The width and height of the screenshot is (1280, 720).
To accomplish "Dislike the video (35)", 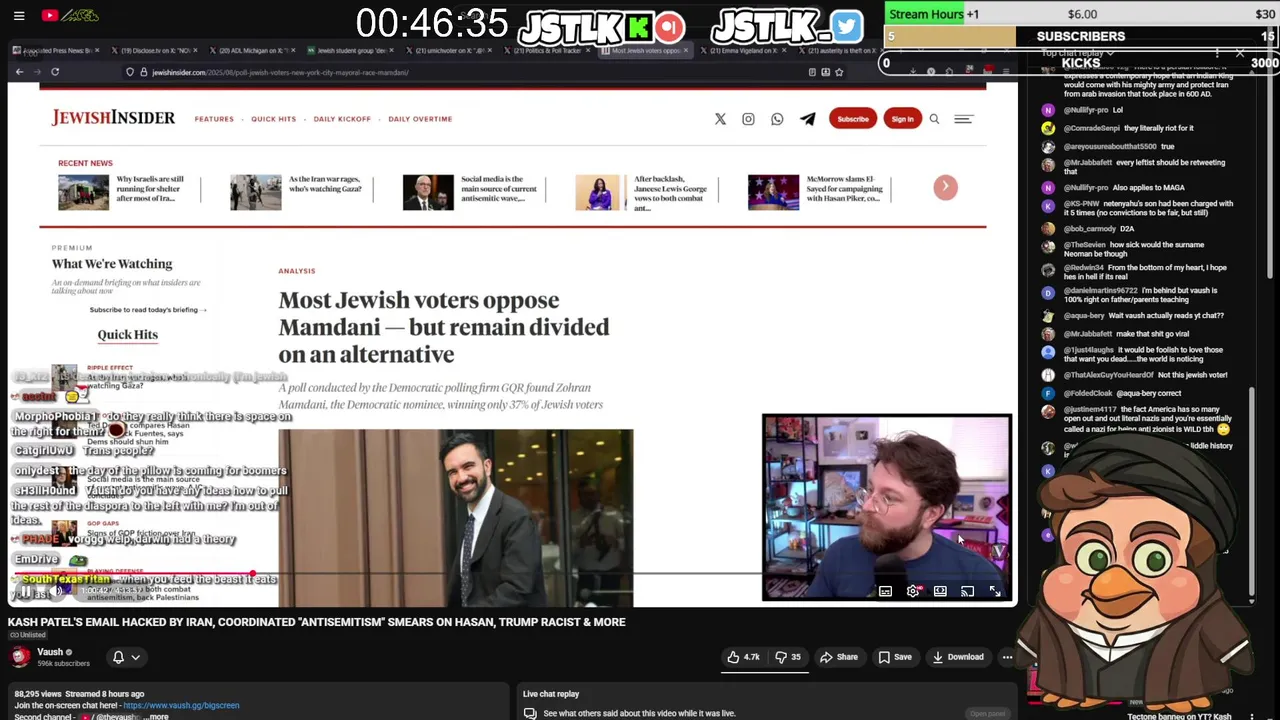I will [x=788, y=657].
